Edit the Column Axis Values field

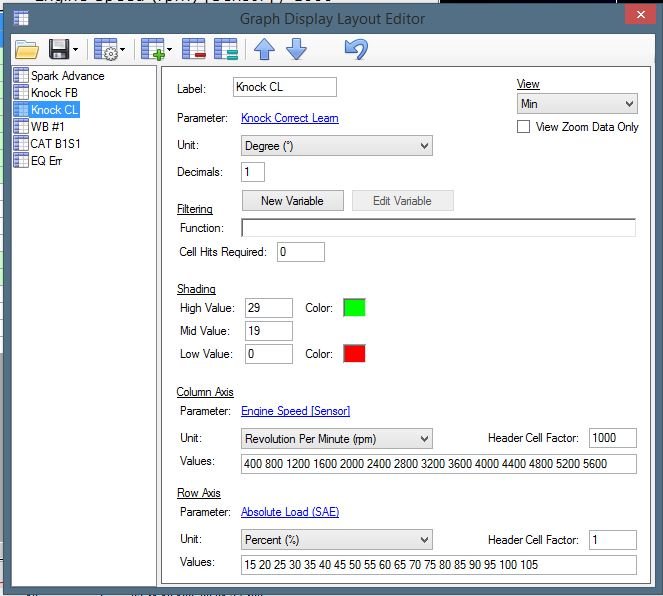pos(438,464)
